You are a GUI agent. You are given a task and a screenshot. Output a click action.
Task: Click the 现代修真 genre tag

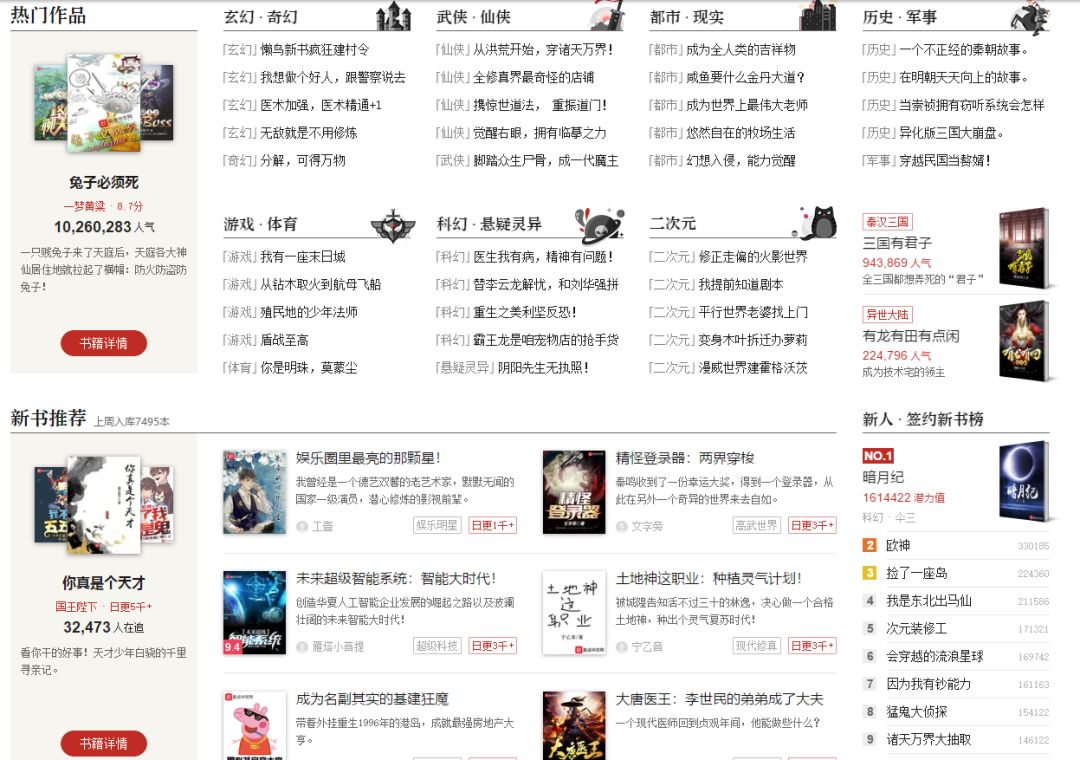tap(756, 646)
